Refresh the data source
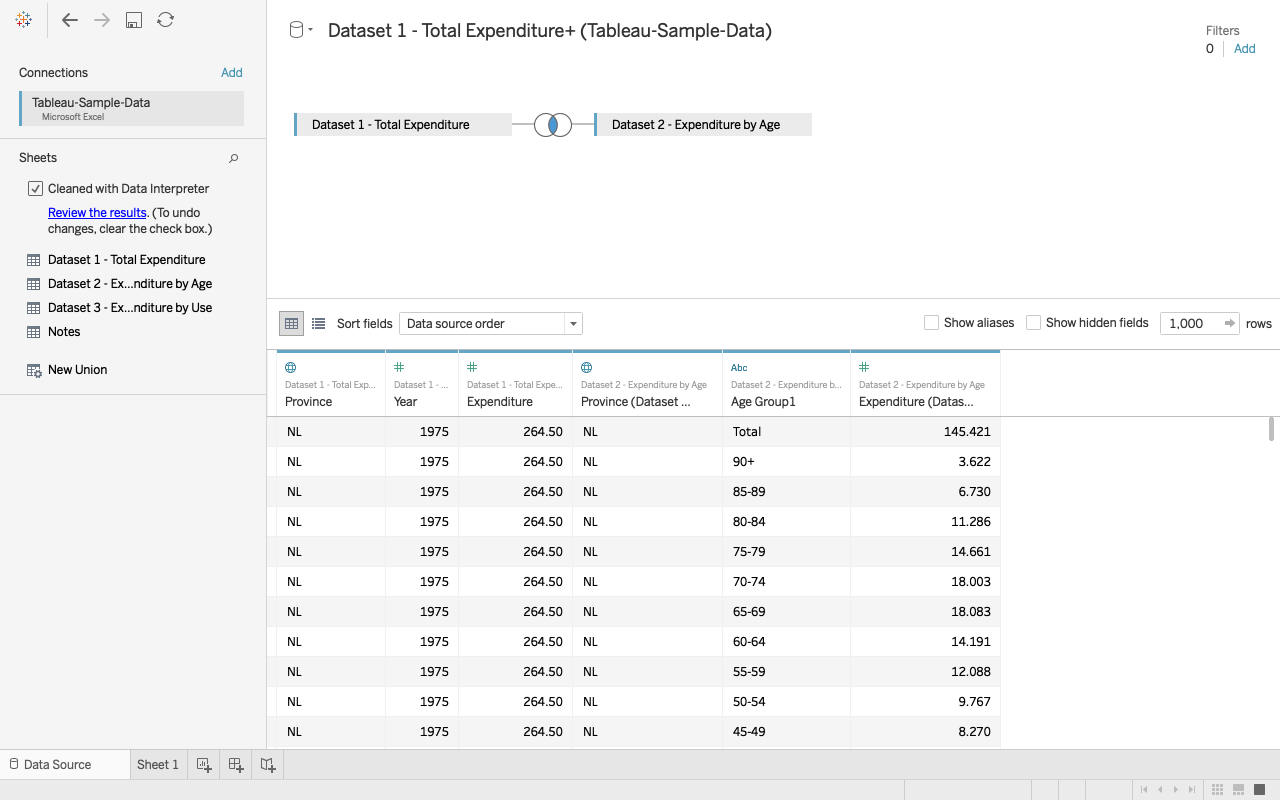The image size is (1280, 800). point(166,20)
